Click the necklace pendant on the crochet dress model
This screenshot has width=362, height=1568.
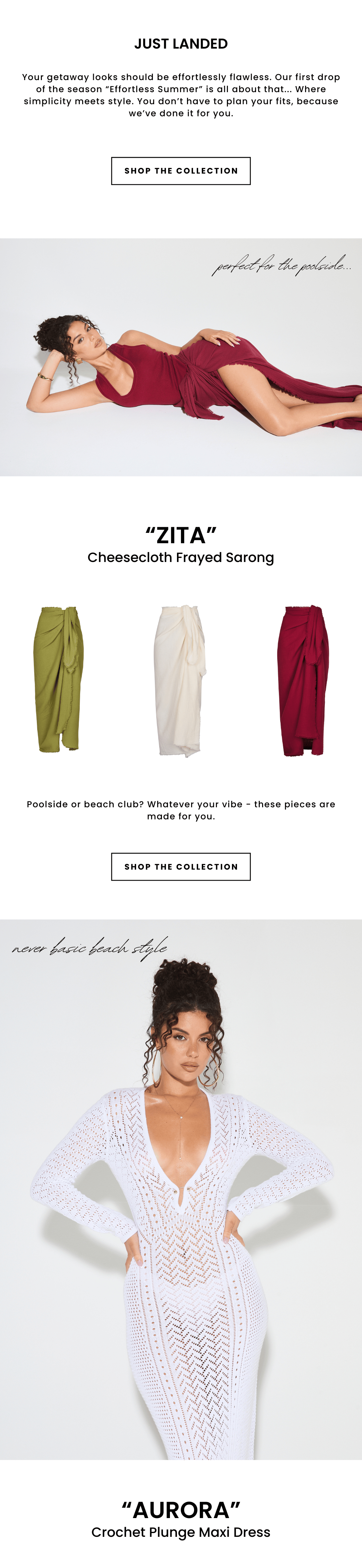coord(181,1118)
